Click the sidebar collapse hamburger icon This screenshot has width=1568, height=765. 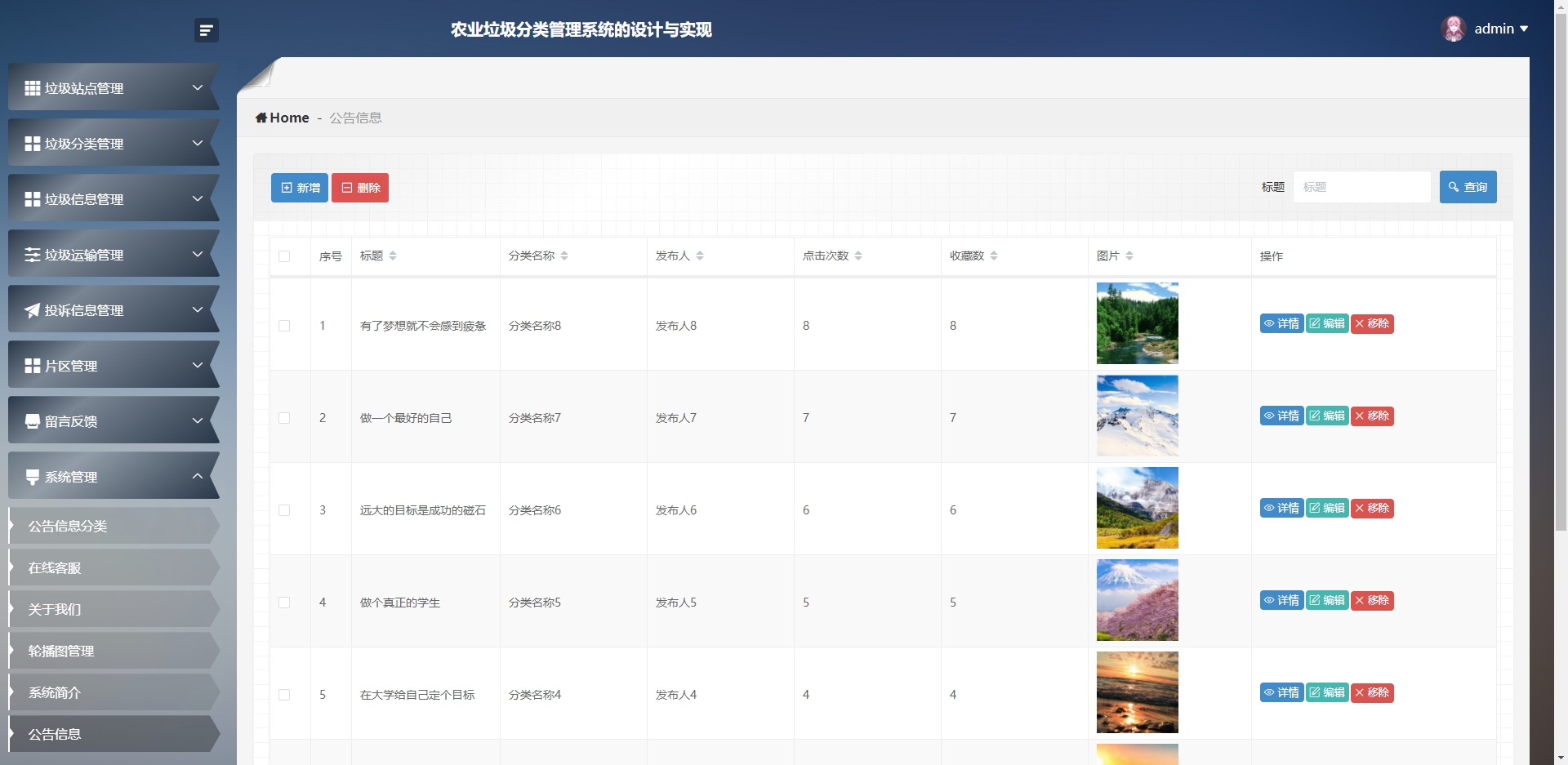click(x=206, y=29)
